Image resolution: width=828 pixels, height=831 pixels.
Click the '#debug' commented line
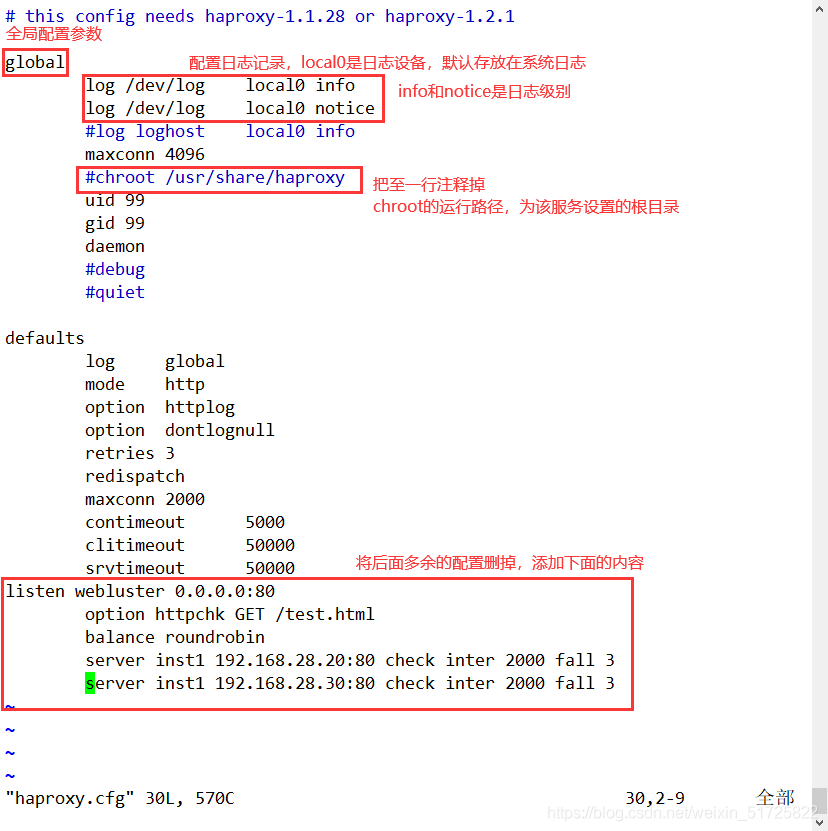coord(115,269)
